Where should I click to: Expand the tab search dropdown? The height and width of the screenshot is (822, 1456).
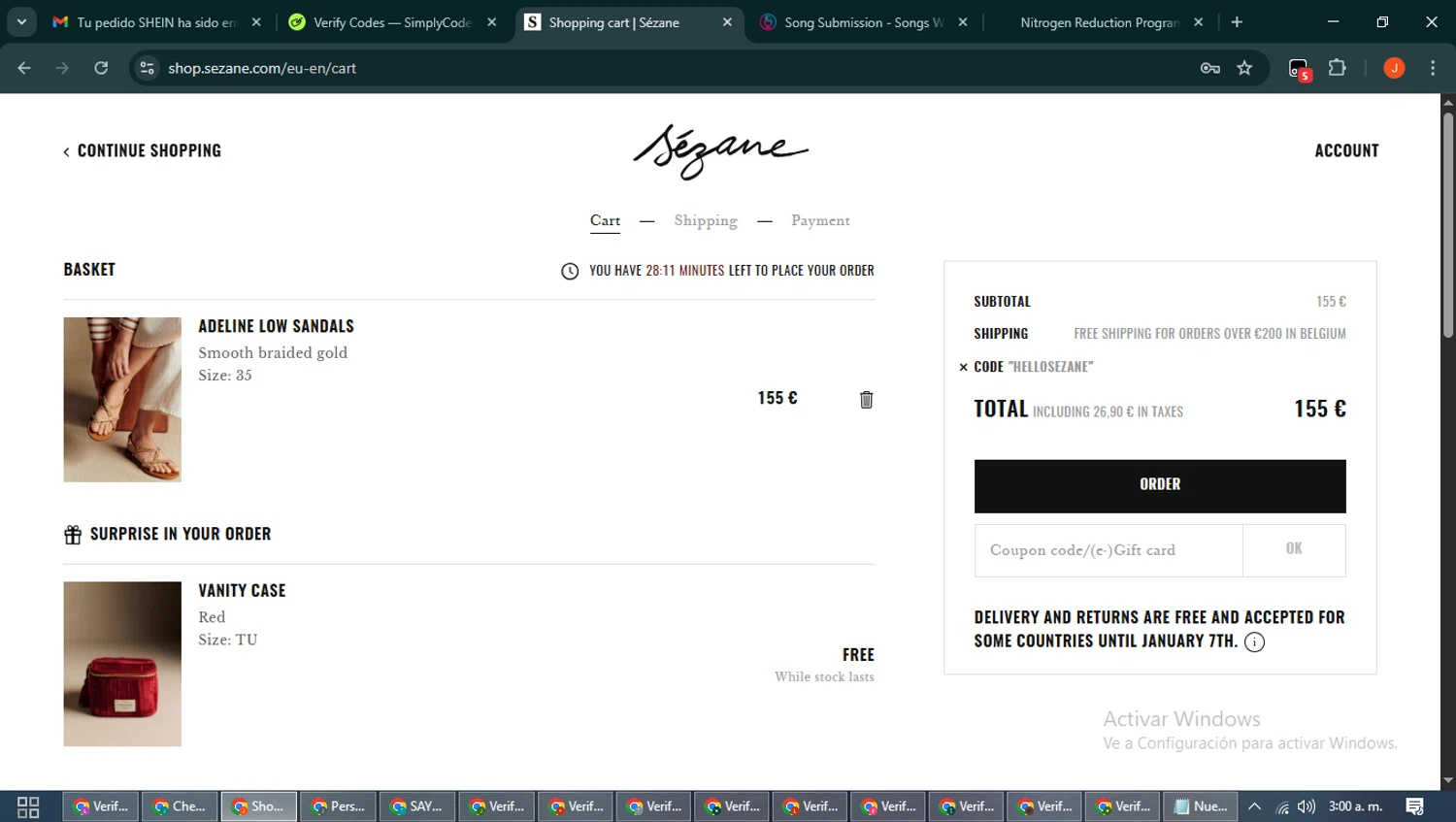tap(21, 22)
